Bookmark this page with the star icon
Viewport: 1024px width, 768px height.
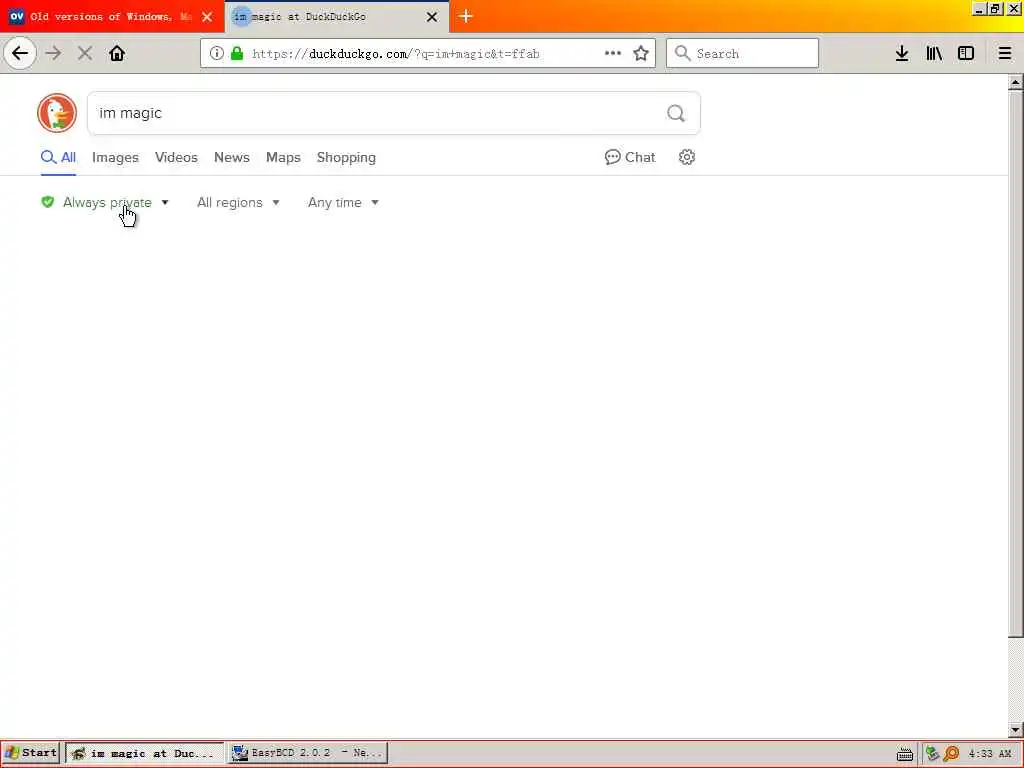tap(641, 54)
